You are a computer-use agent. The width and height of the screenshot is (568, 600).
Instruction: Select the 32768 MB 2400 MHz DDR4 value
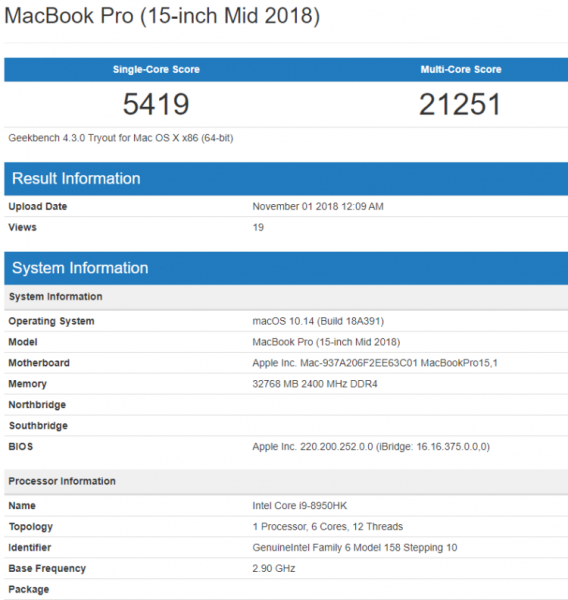pos(315,384)
